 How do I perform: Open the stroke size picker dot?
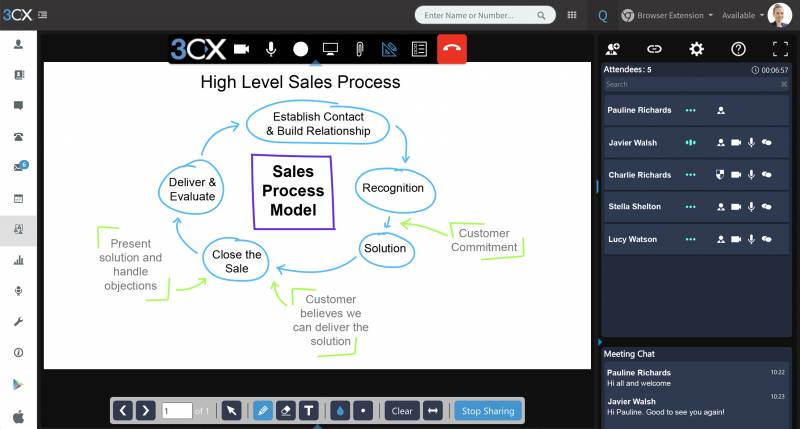tap(364, 410)
